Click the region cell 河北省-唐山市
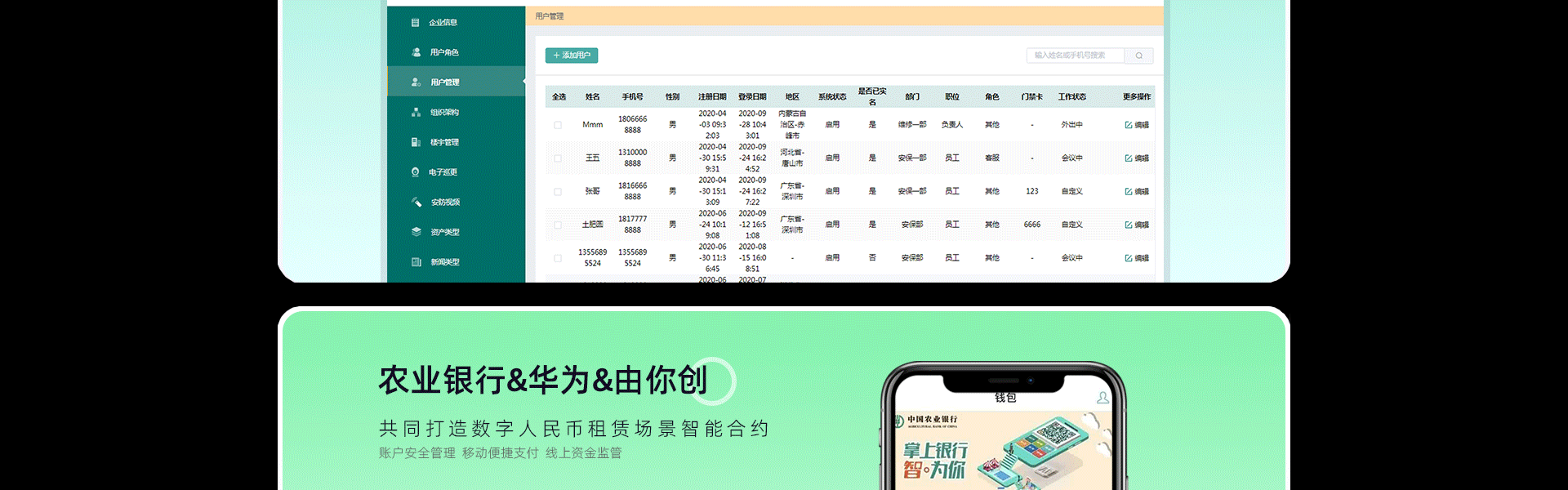This screenshot has height=490, width=1568. click(792, 158)
